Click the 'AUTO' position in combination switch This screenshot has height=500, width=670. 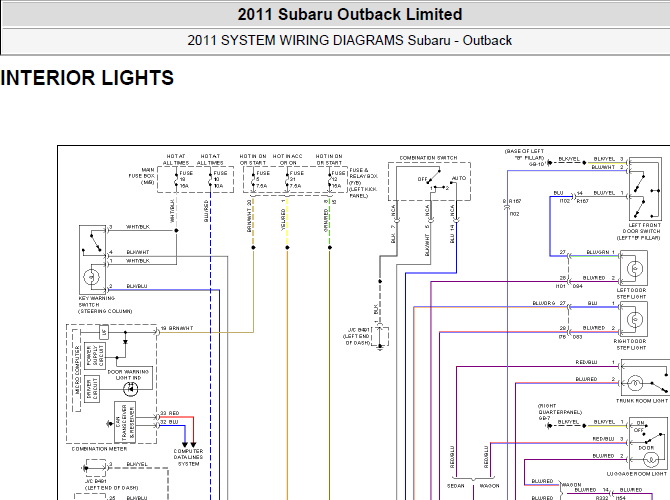pos(459,178)
